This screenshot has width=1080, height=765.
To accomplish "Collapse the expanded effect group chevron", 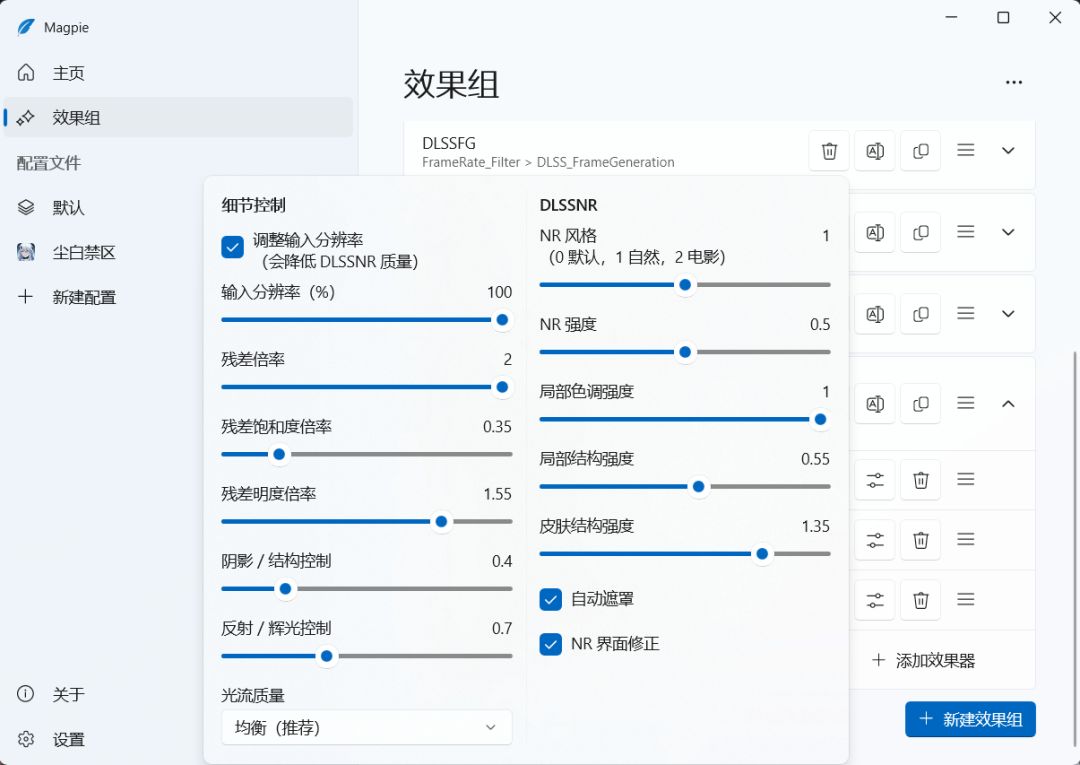I will (1008, 404).
